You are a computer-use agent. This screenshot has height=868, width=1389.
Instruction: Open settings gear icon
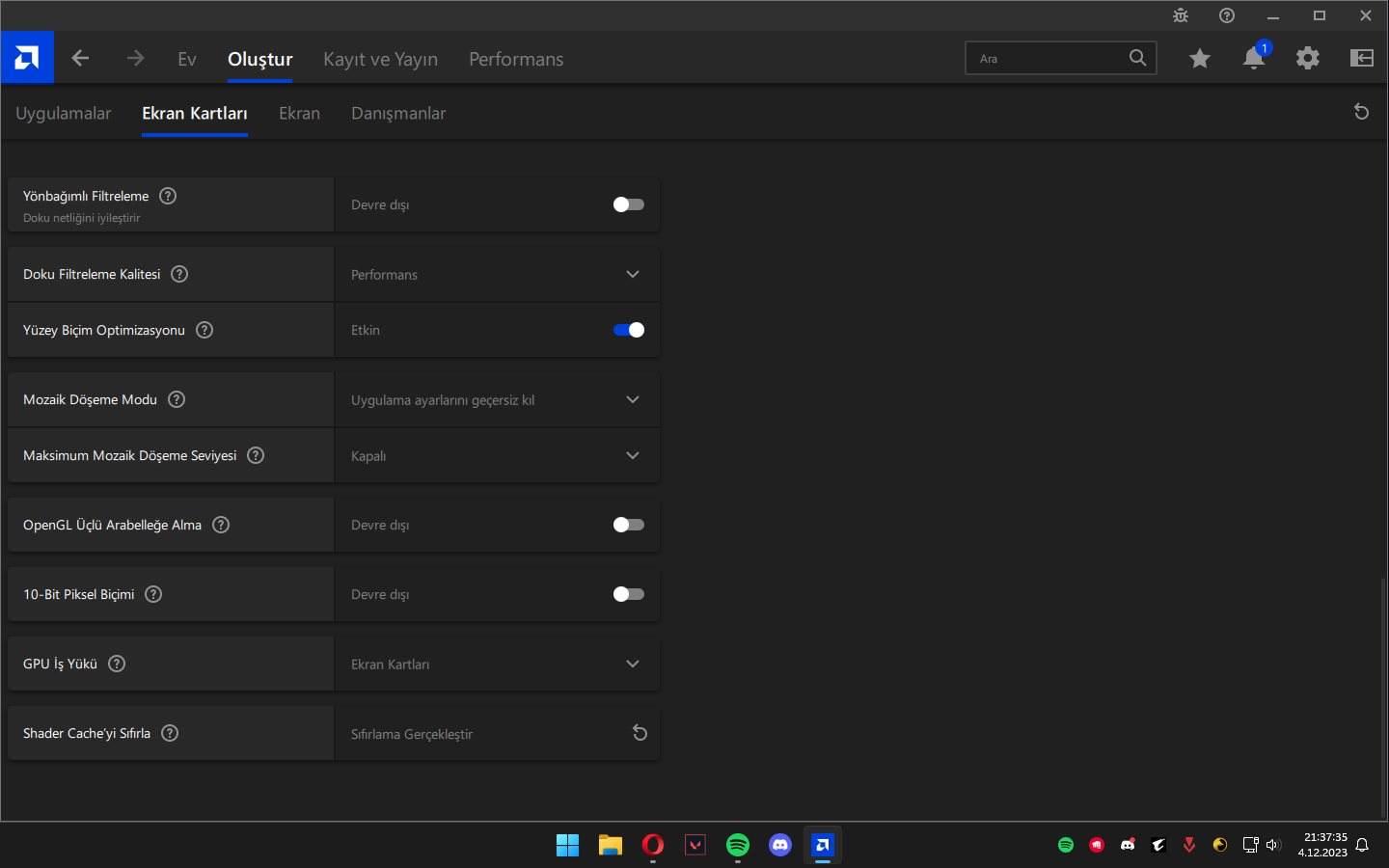point(1307,58)
